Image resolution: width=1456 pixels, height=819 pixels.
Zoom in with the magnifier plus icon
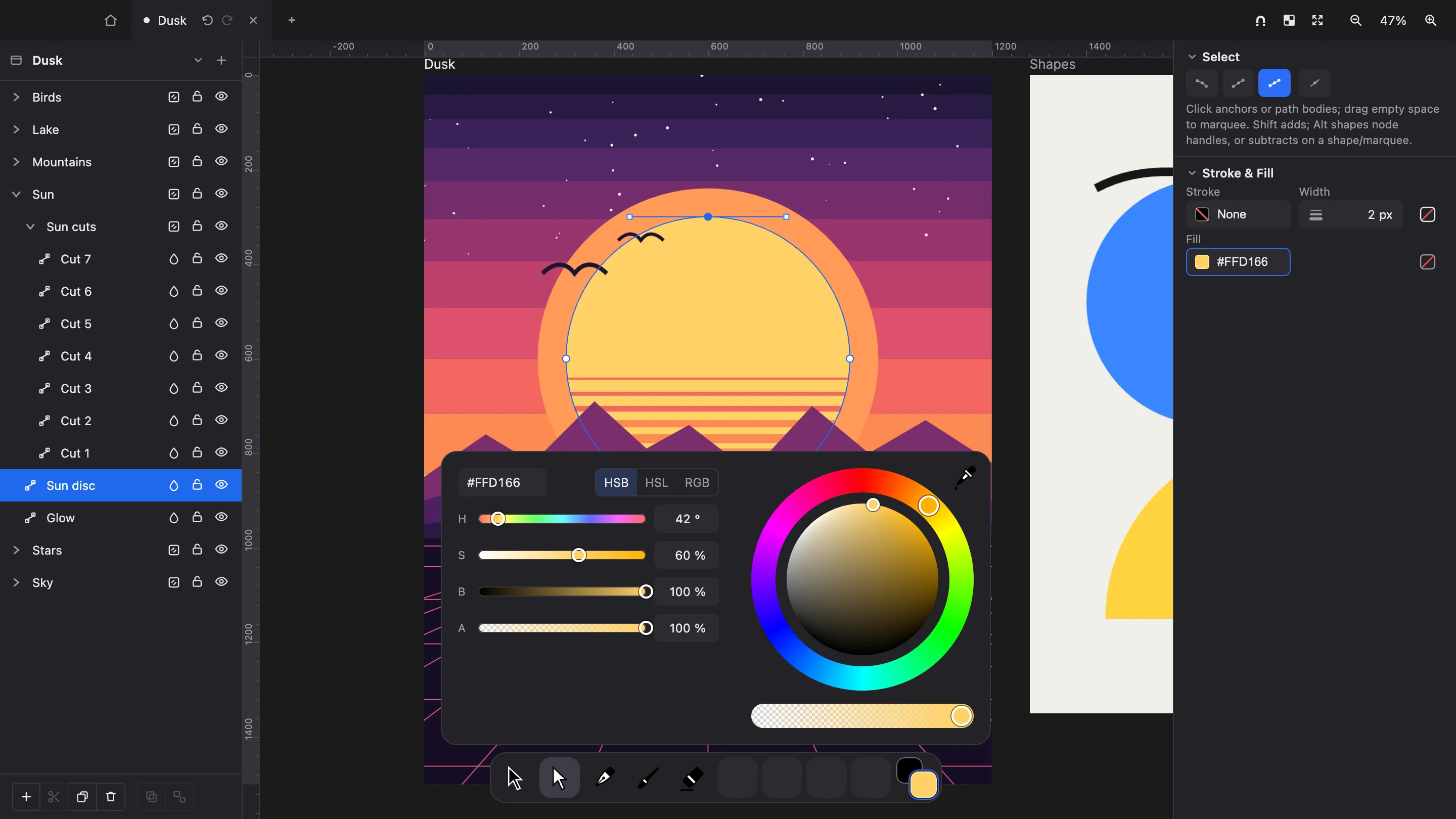(x=1431, y=20)
